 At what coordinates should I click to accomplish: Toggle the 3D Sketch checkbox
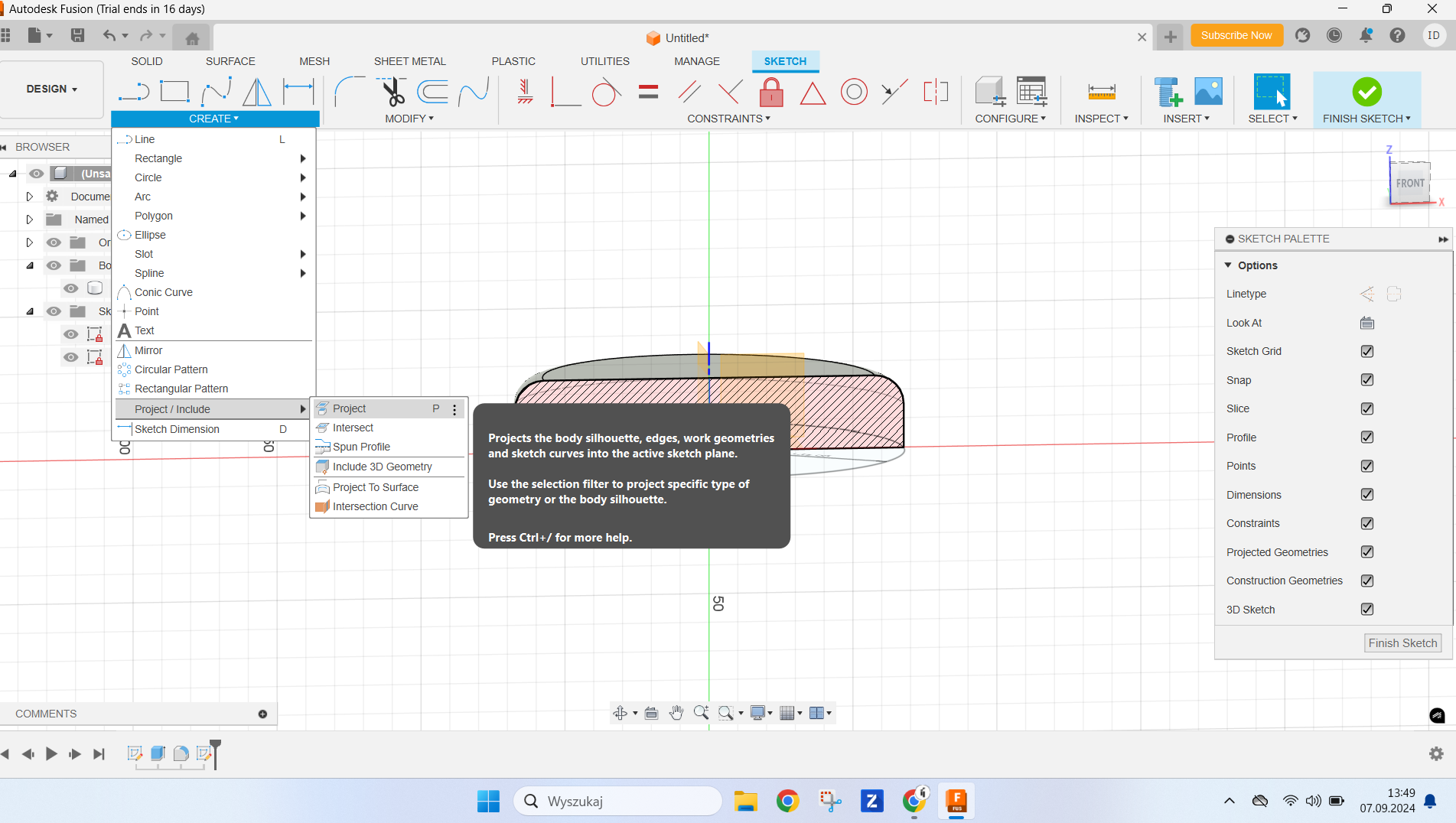(x=1367, y=610)
